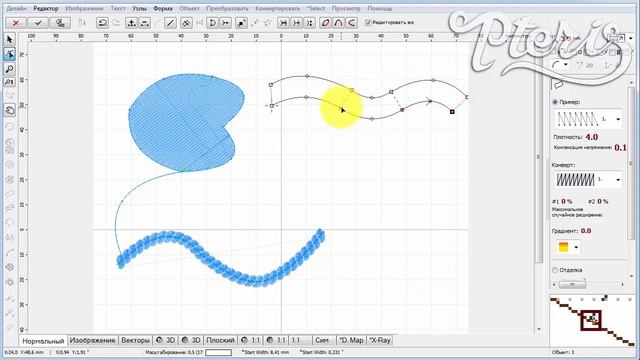
Task: Click the zoom 1:1 tool in left toolbar
Action: click(x=10, y=82)
